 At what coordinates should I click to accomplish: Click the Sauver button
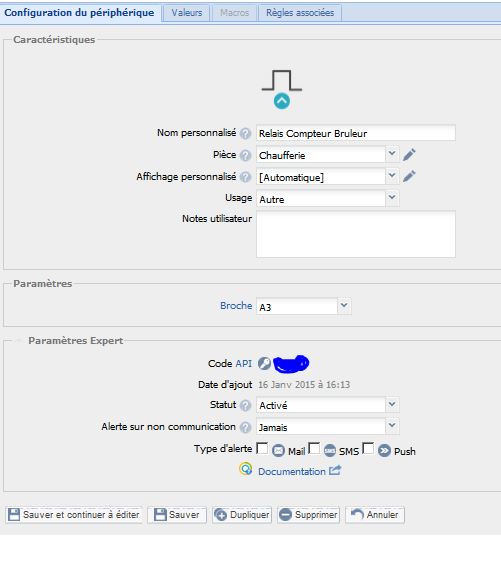[177, 515]
